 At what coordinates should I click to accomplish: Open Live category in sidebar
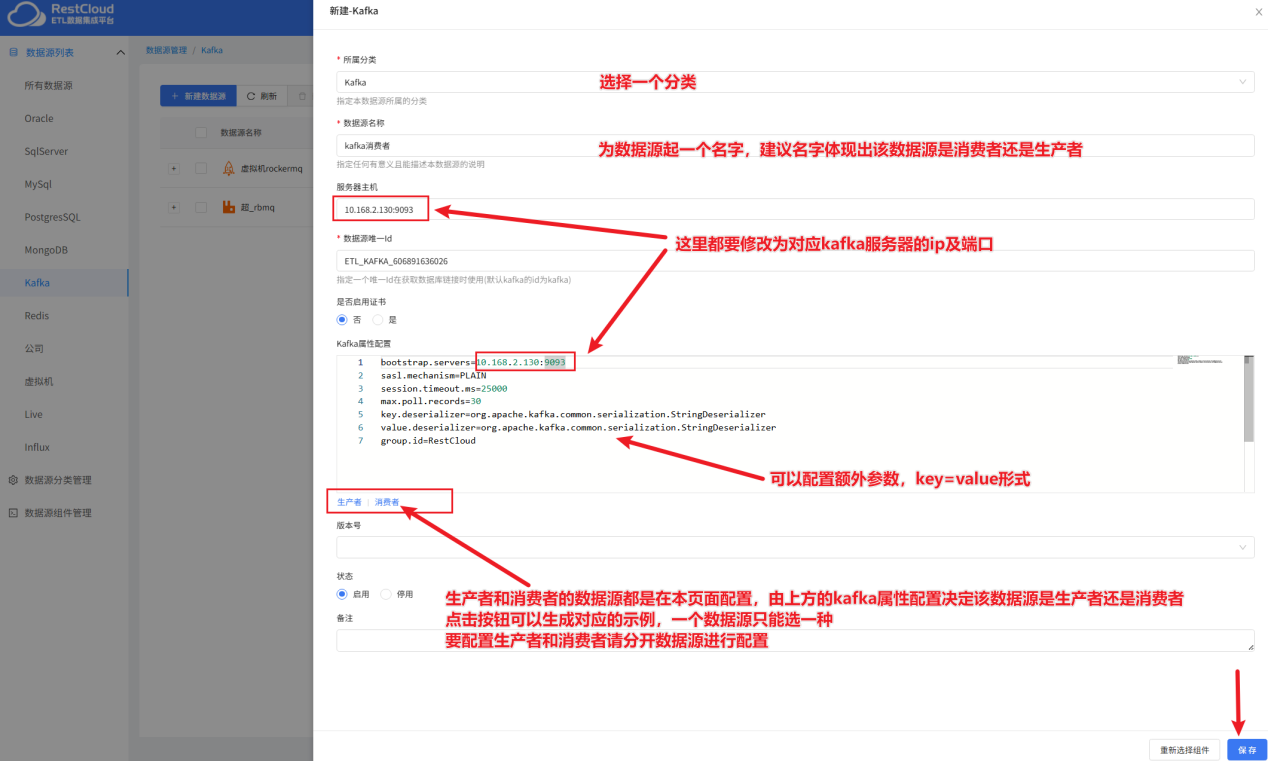pyautogui.click(x=34, y=414)
